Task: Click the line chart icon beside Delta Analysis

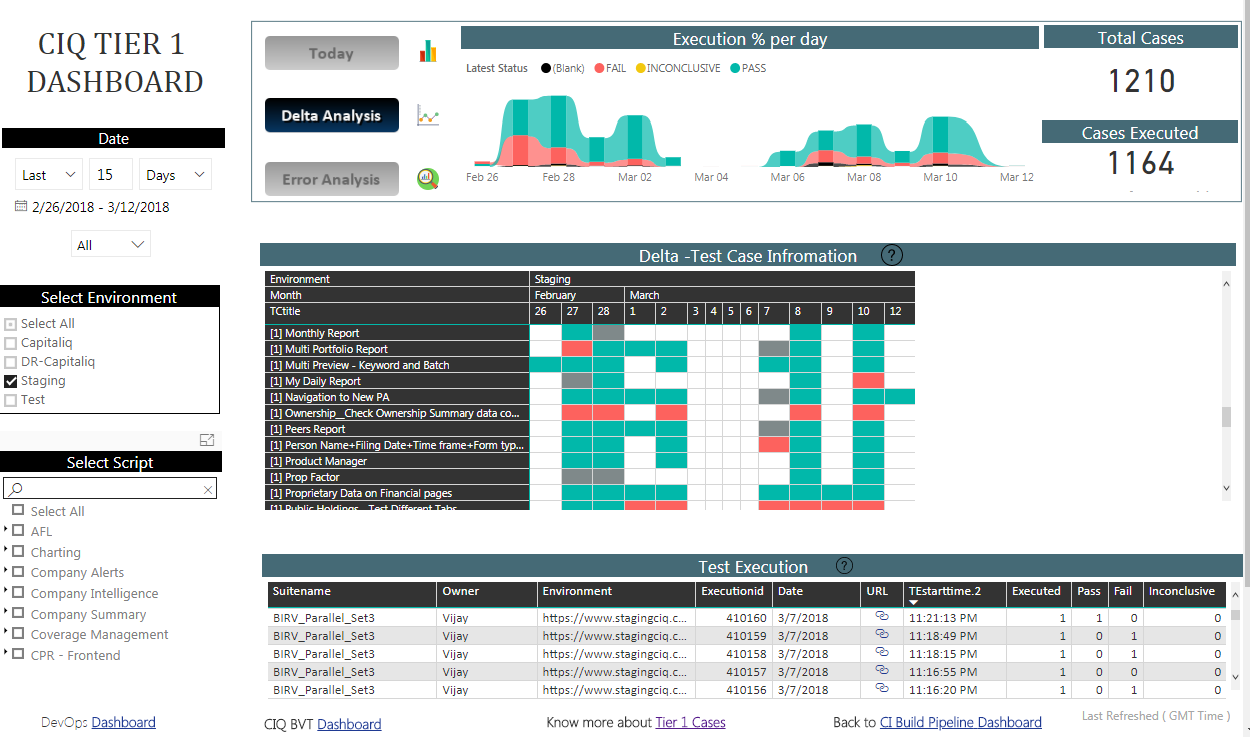Action: 428,116
